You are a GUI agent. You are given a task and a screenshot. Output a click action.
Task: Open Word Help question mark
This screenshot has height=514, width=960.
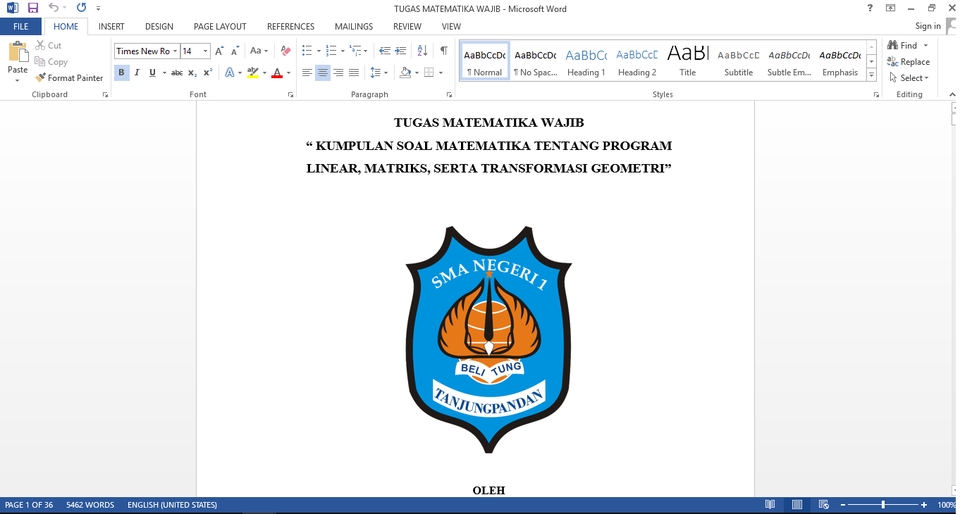[870, 8]
